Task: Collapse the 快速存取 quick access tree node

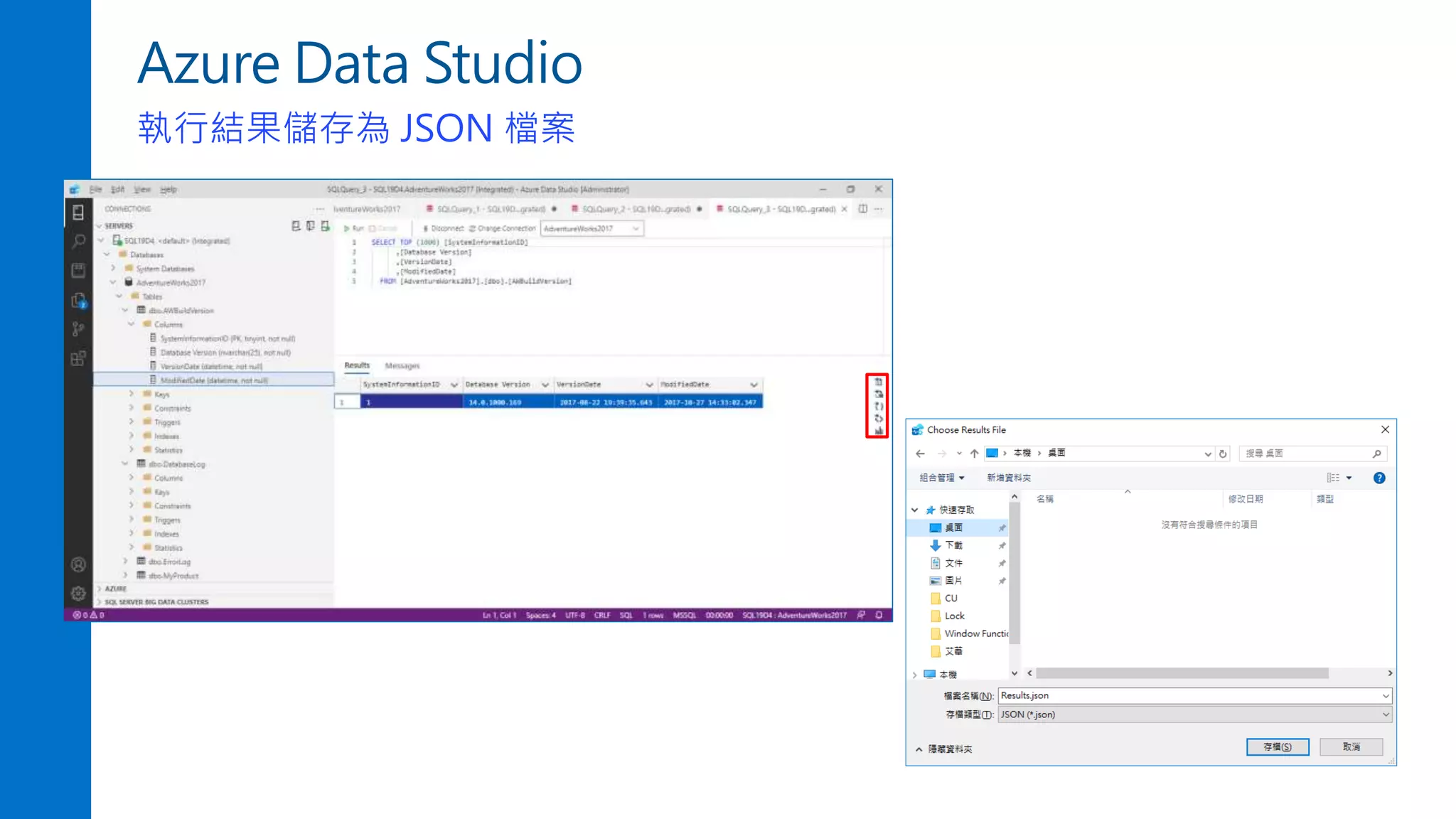Action: click(915, 510)
